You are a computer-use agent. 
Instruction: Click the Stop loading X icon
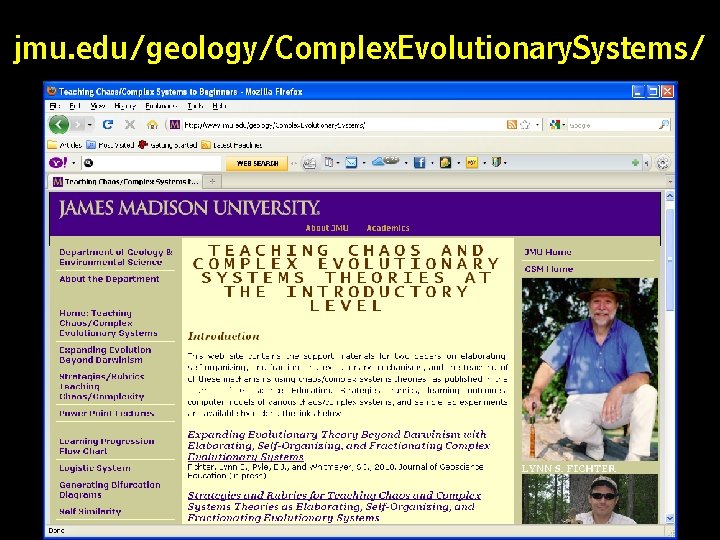(x=130, y=124)
